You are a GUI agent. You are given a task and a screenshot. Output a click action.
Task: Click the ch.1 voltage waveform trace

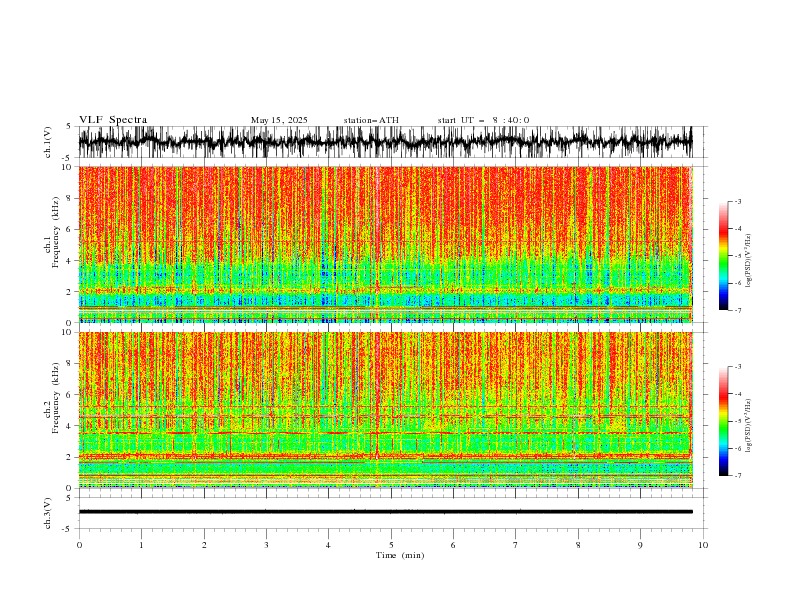pyautogui.click(x=385, y=142)
